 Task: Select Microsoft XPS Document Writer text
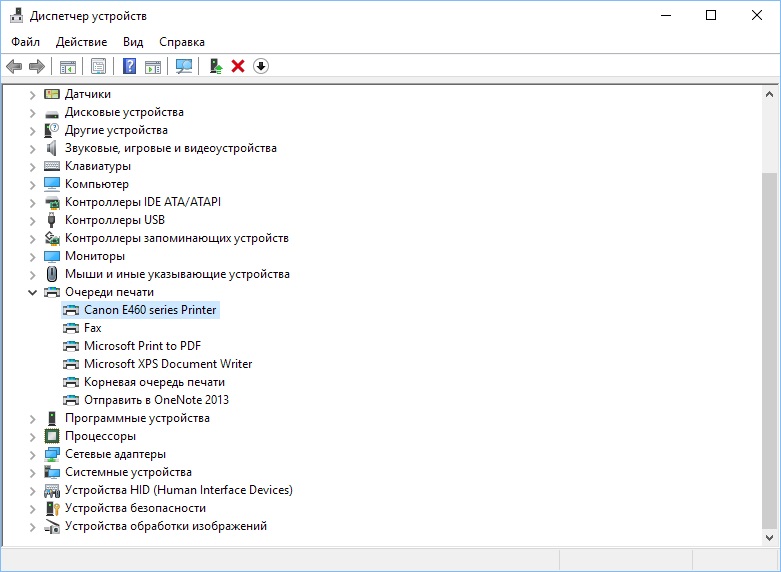pyautogui.click(x=168, y=364)
